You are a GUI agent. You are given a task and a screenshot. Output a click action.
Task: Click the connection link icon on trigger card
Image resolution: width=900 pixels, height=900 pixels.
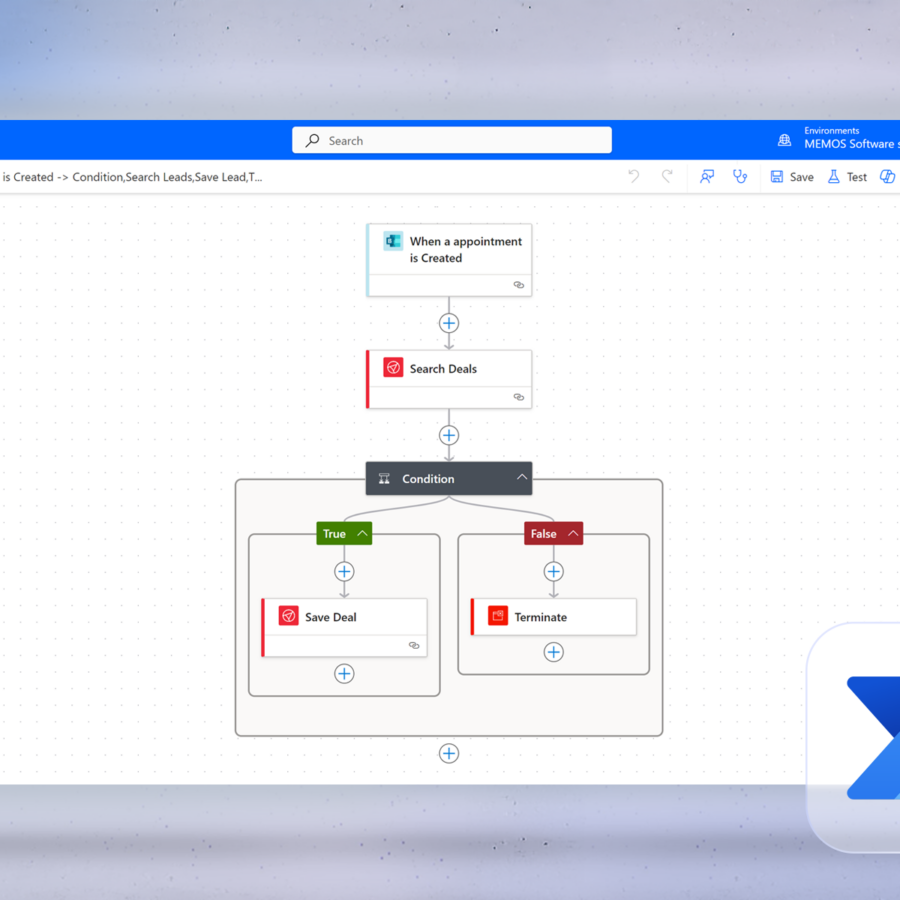(x=518, y=285)
